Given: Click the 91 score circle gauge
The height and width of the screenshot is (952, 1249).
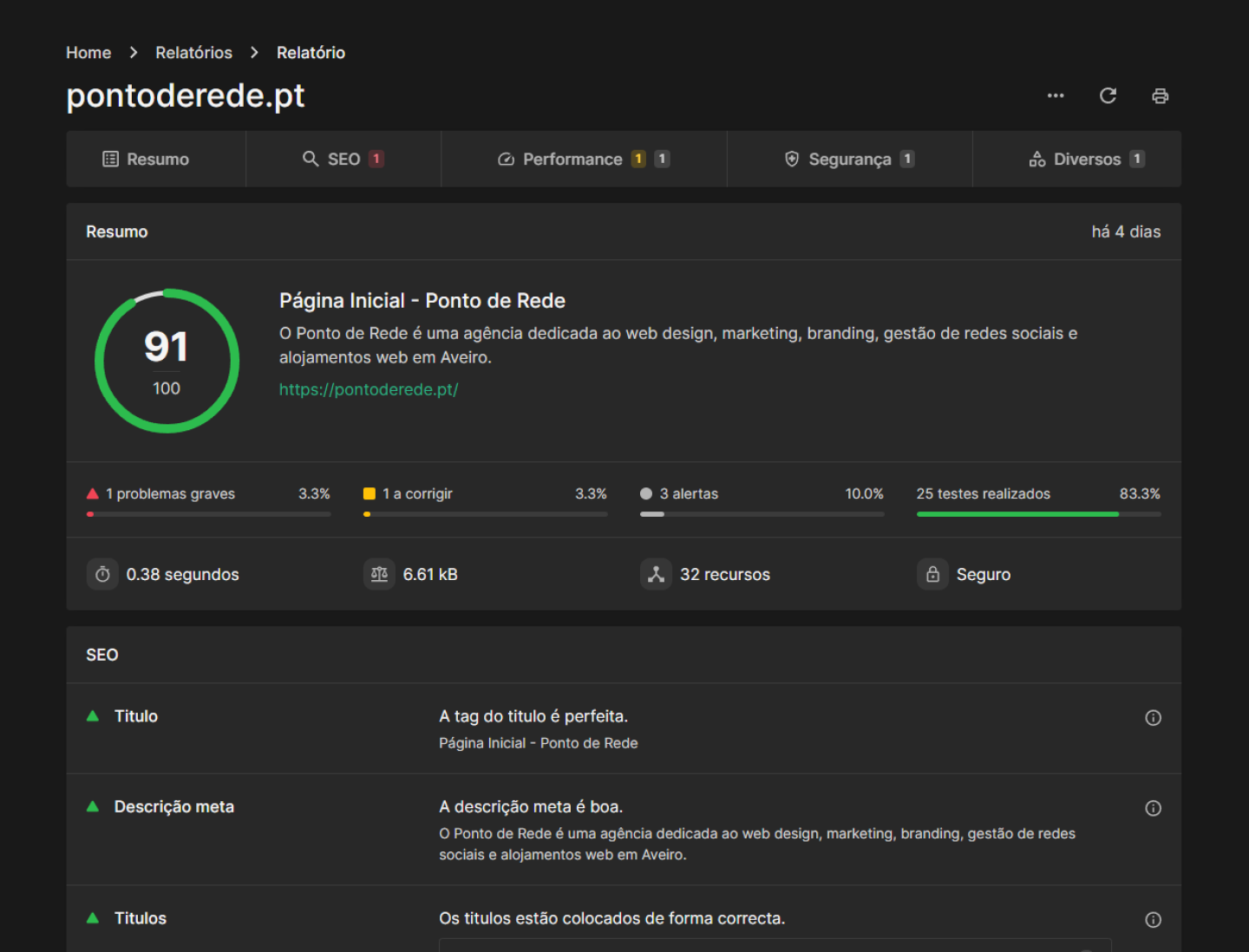Looking at the screenshot, I should tap(167, 361).
